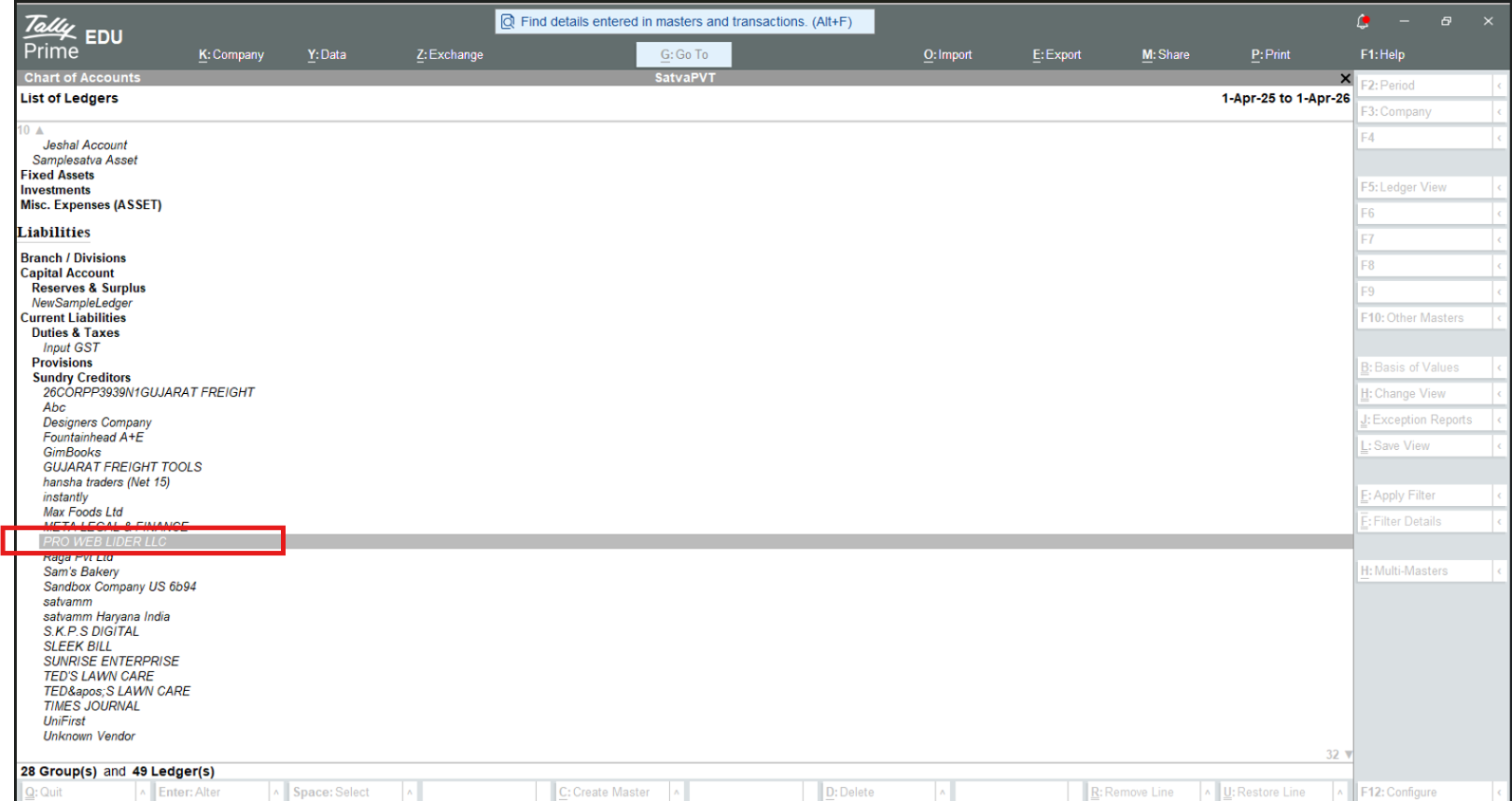Click C: Create Master bottom button
The height and width of the screenshot is (801, 1512).
[x=612, y=792]
